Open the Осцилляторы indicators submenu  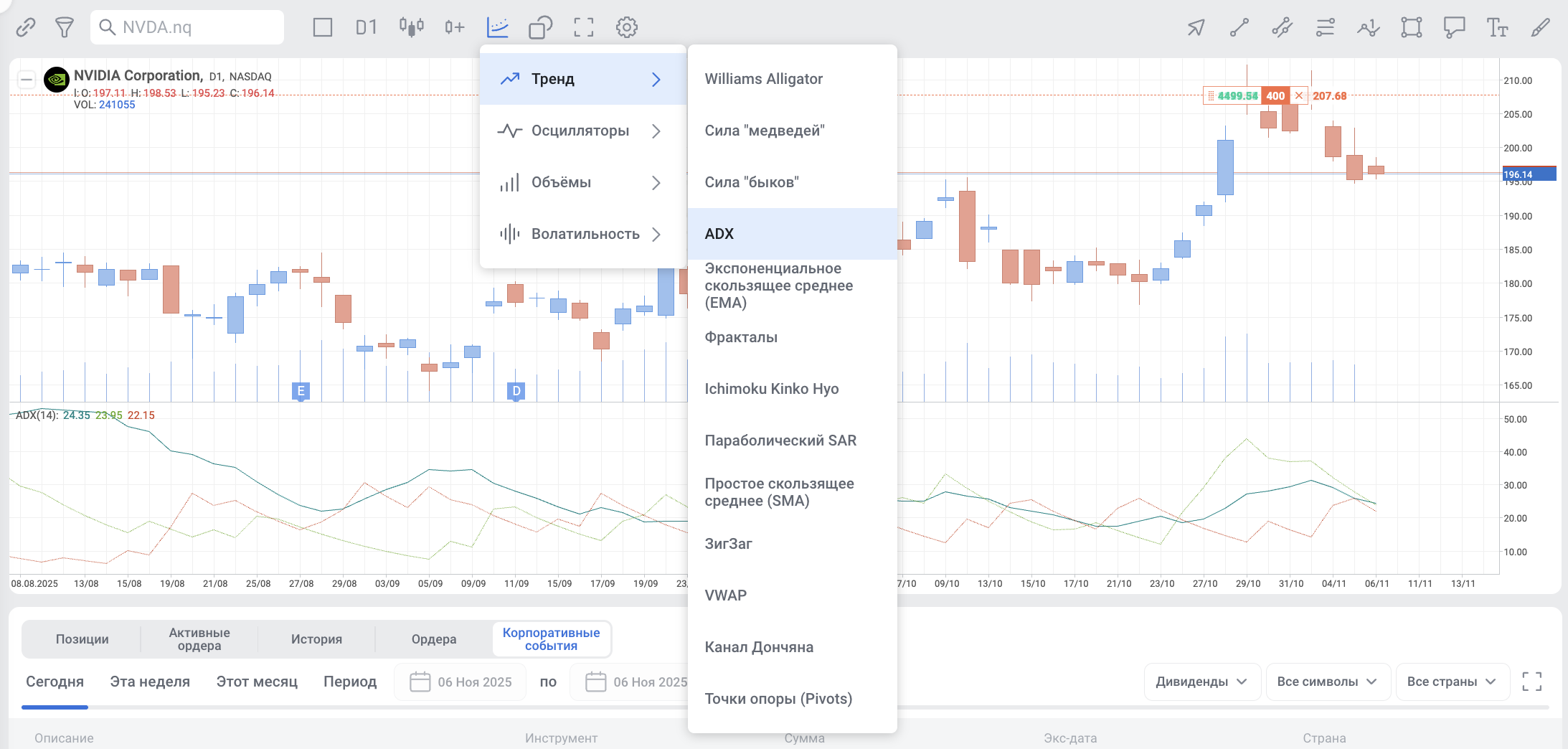(x=583, y=131)
